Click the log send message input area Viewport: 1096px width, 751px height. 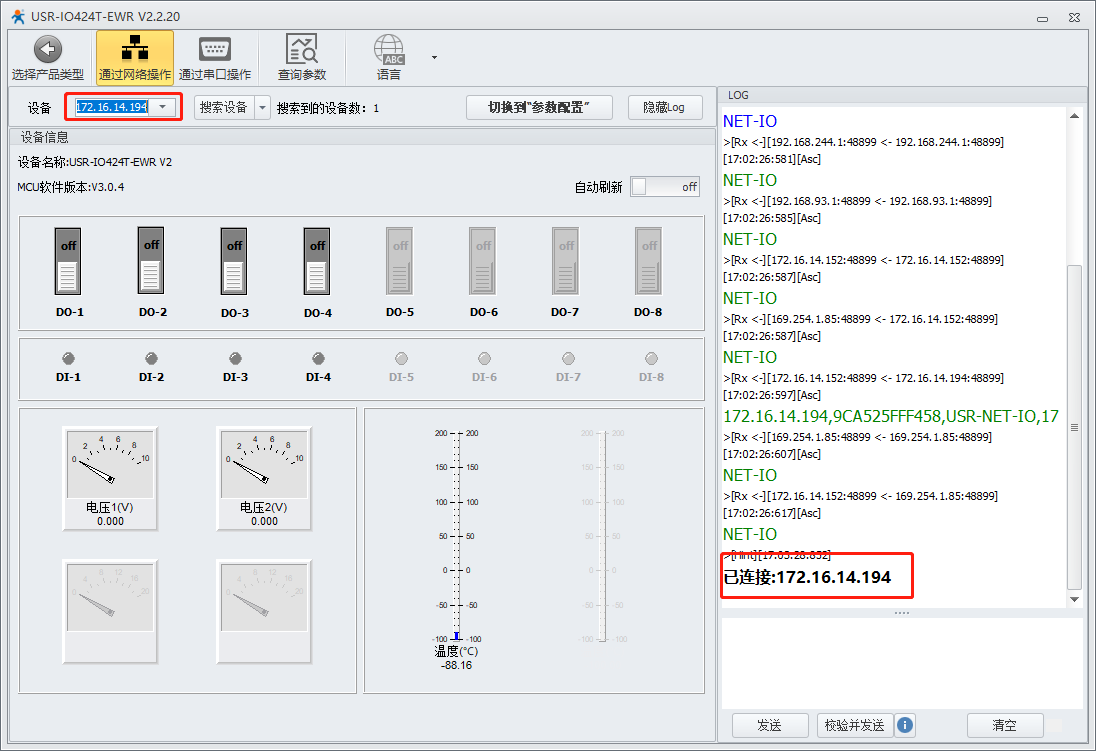coord(902,663)
